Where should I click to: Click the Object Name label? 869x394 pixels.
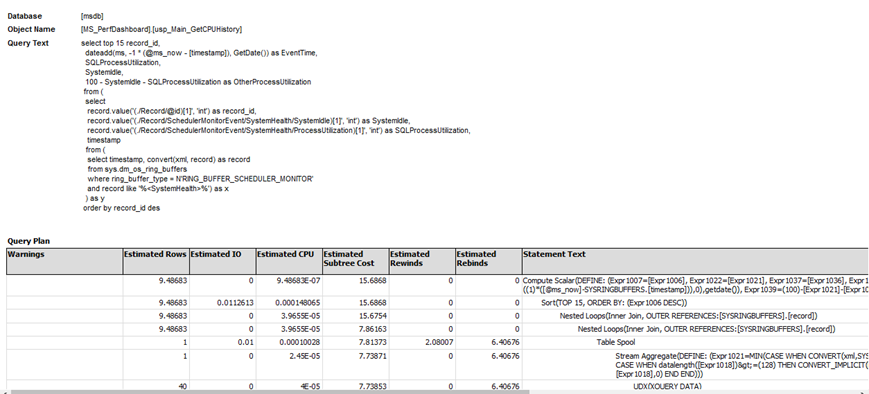[x=31, y=29]
